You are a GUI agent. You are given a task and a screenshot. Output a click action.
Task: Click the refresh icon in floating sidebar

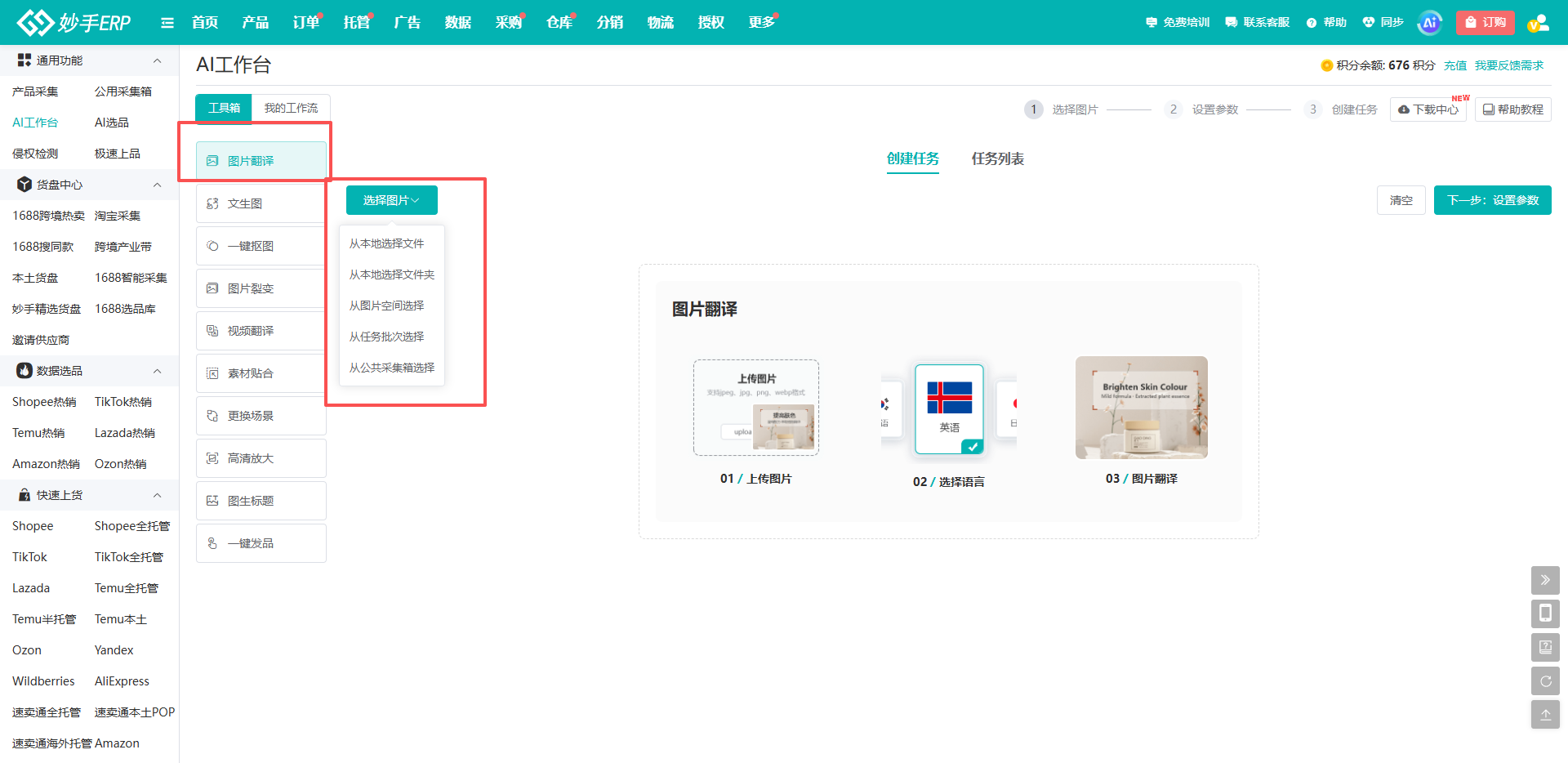tap(1545, 680)
